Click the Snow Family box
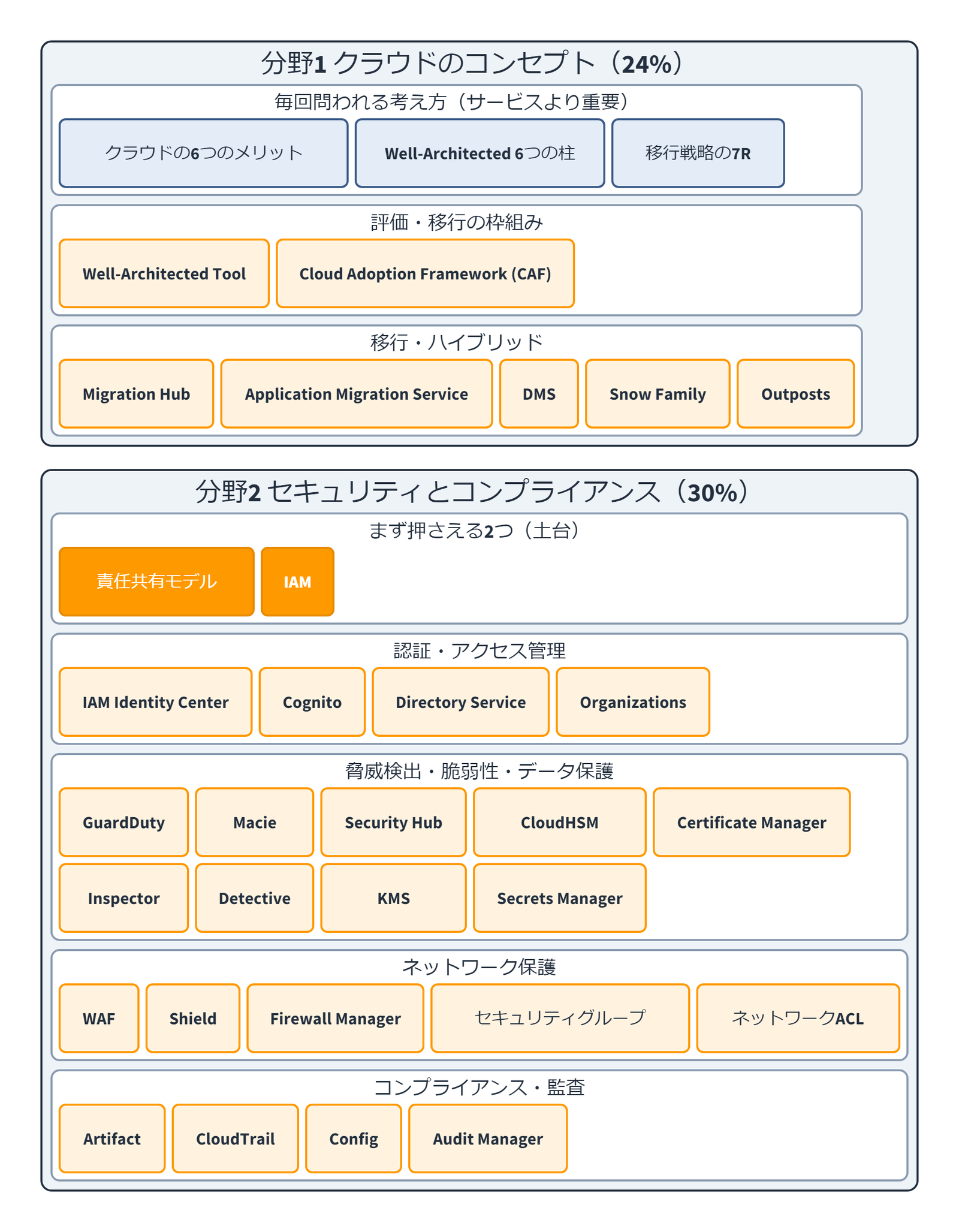 point(658,394)
